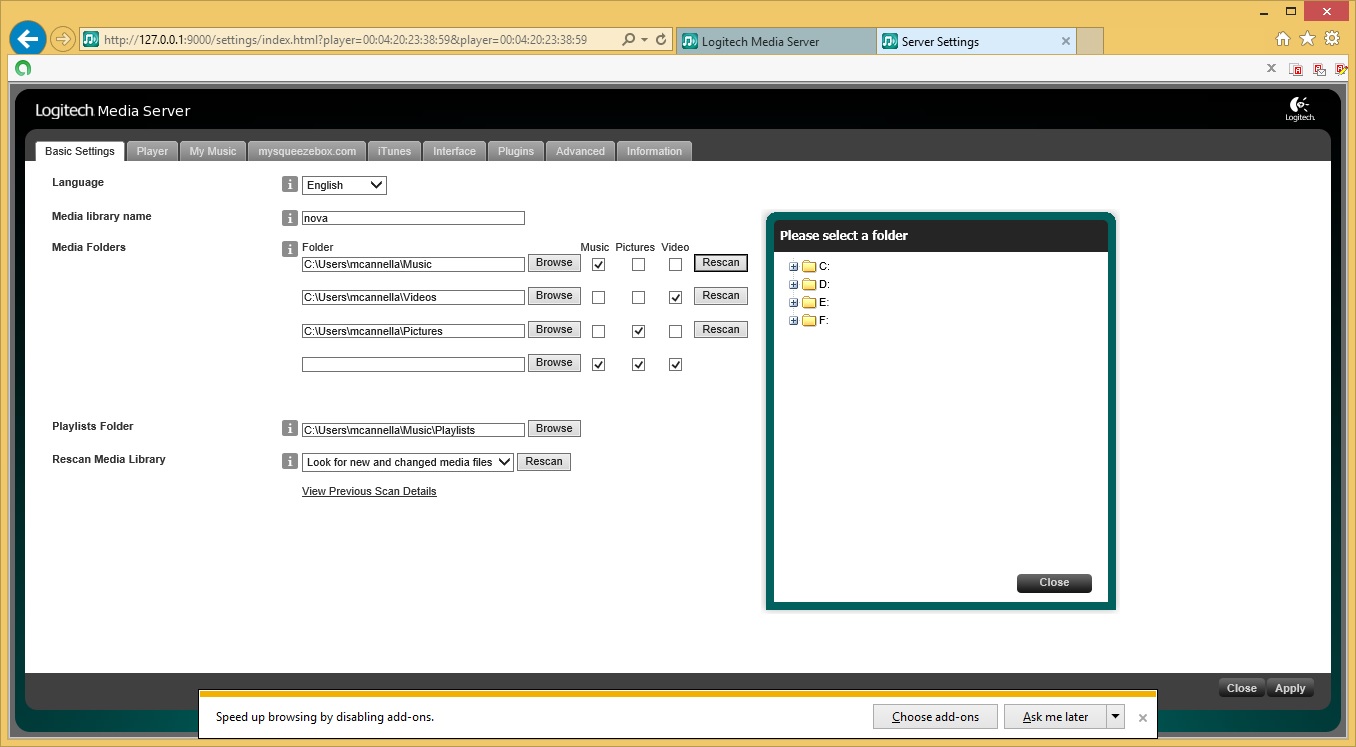The image size is (1356, 747).
Task: Click the address bar refresh icon
Action: click(x=661, y=40)
